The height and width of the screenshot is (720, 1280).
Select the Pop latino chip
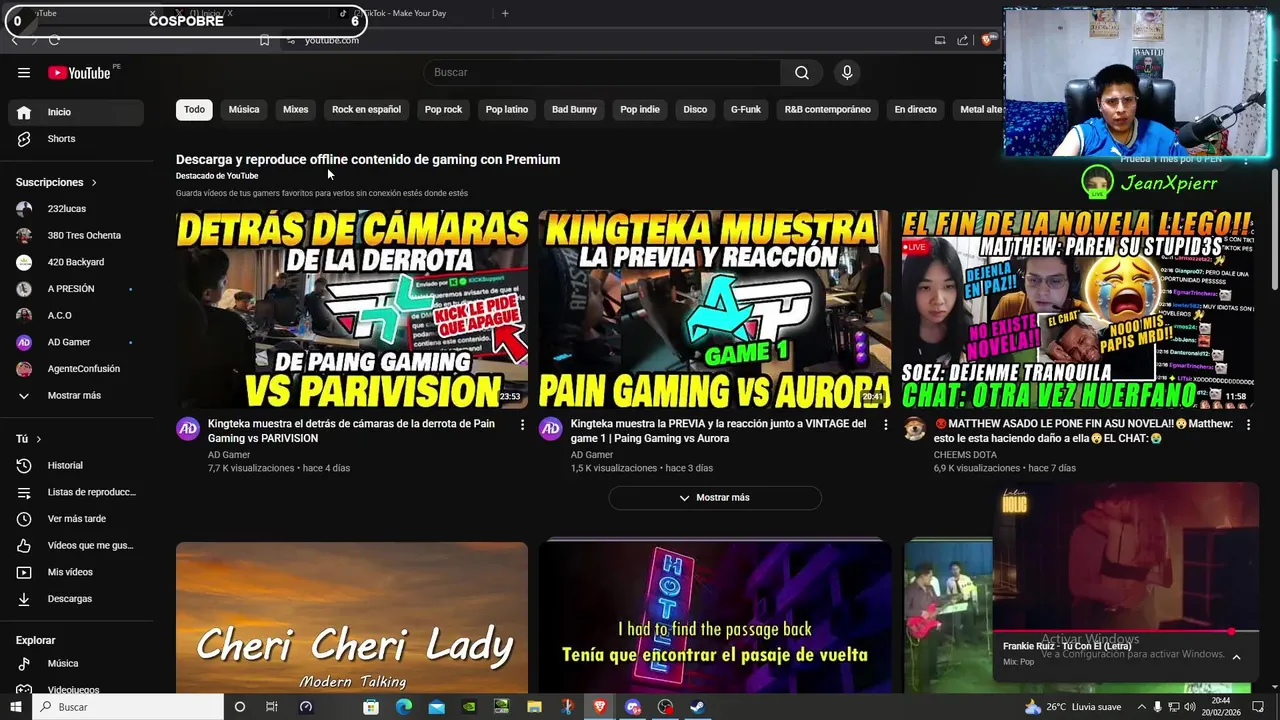click(x=507, y=109)
